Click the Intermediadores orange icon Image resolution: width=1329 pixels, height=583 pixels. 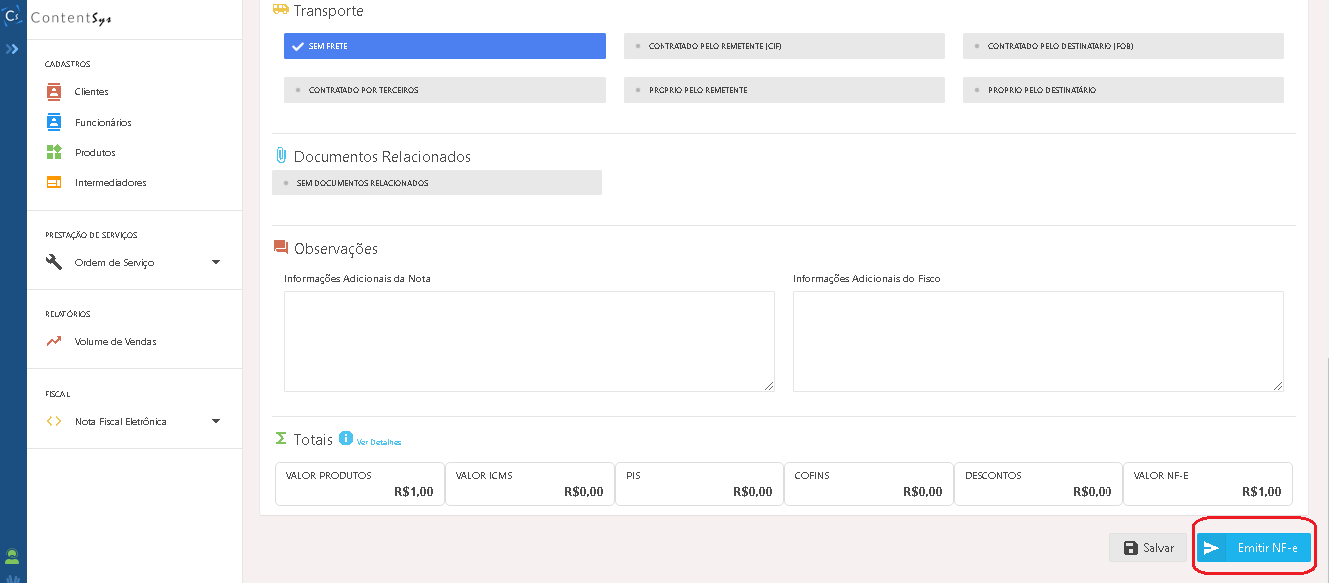54,183
